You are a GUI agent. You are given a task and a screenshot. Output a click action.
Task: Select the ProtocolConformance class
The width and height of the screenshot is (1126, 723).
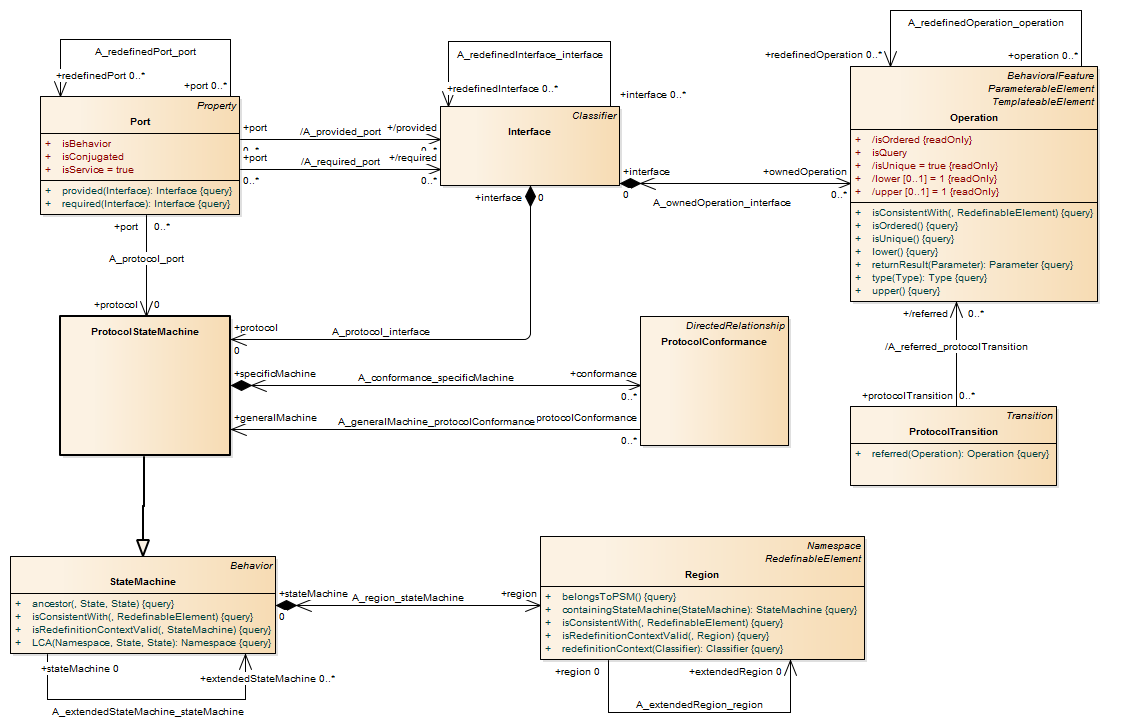click(714, 341)
